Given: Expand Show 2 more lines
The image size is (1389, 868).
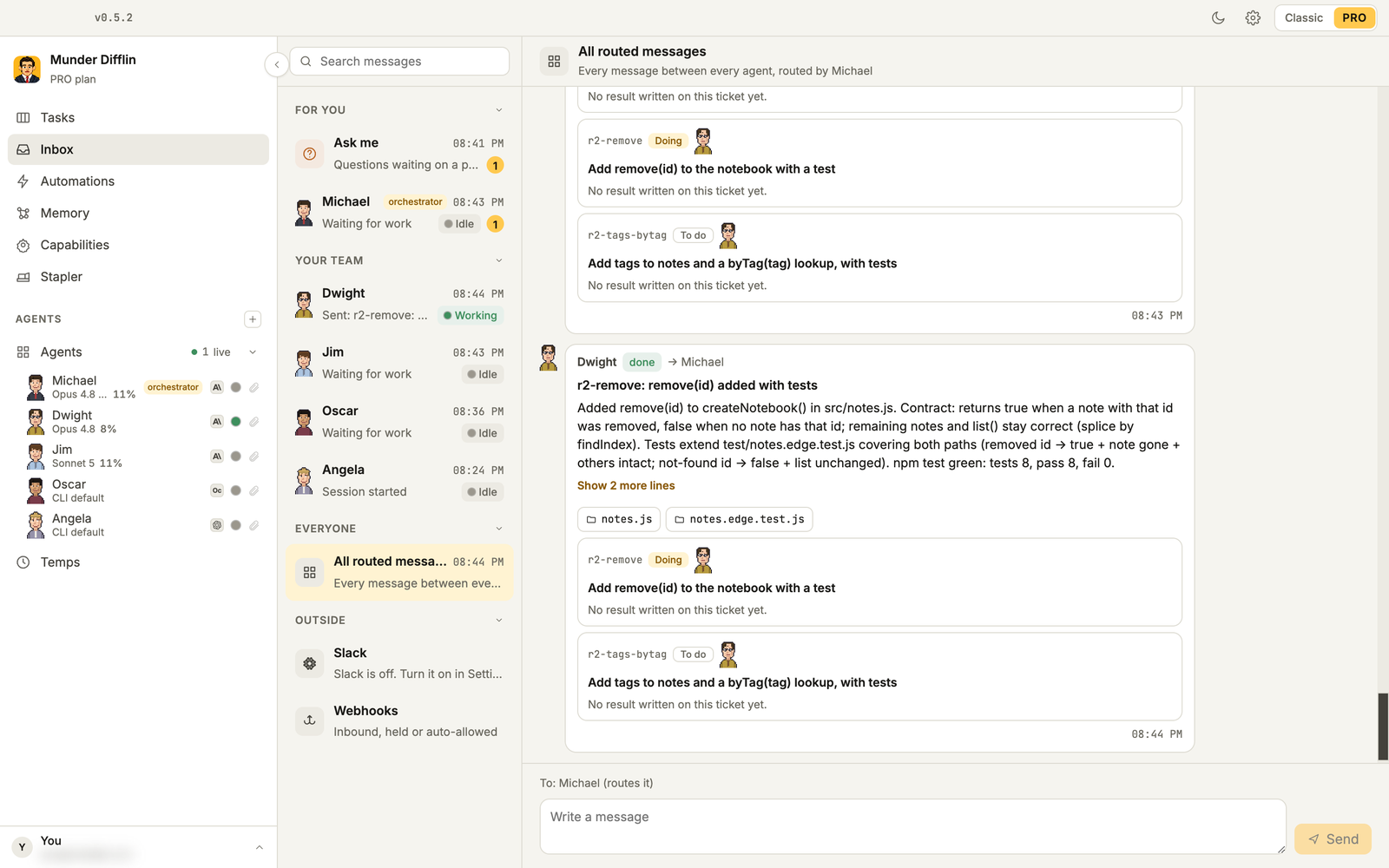Looking at the screenshot, I should coord(626,485).
